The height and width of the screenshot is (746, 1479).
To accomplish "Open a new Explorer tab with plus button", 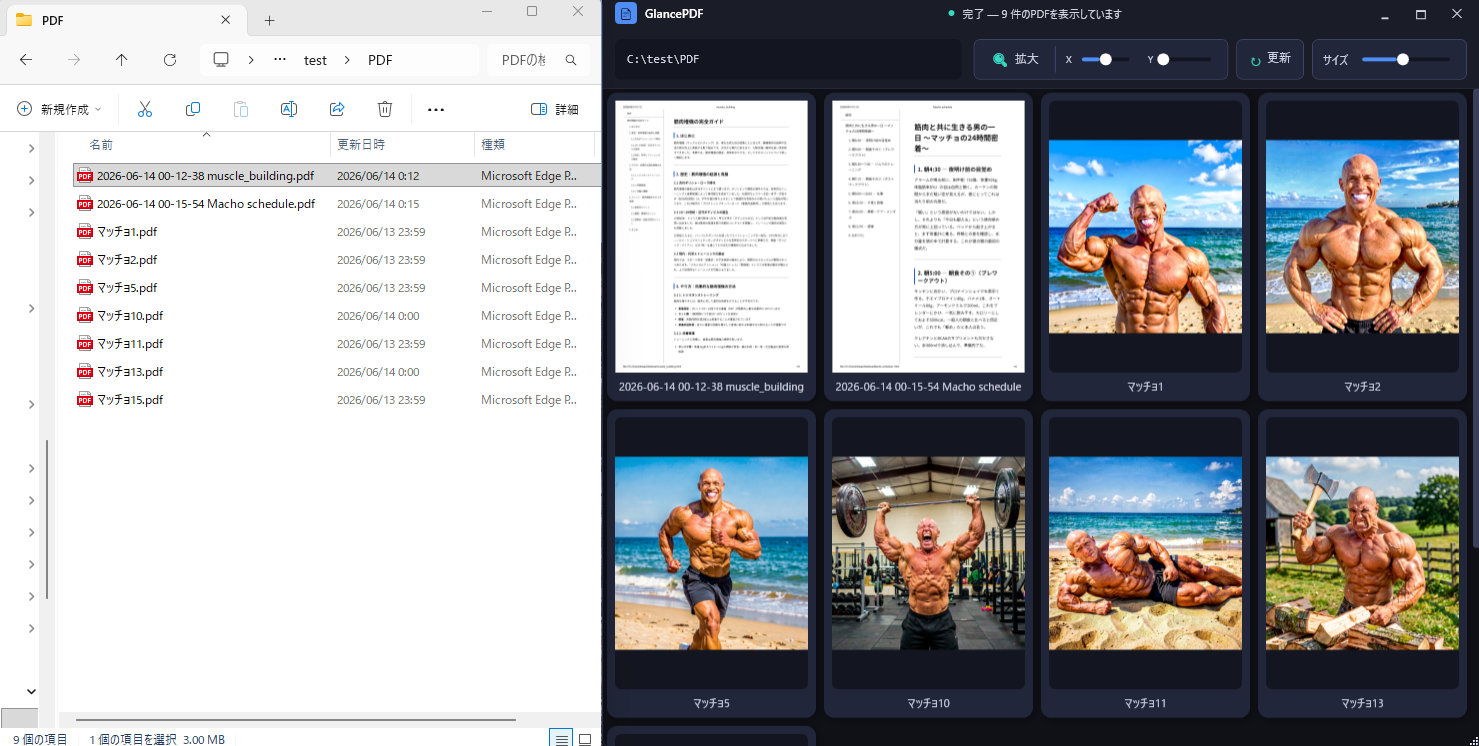I will pyautogui.click(x=269, y=20).
